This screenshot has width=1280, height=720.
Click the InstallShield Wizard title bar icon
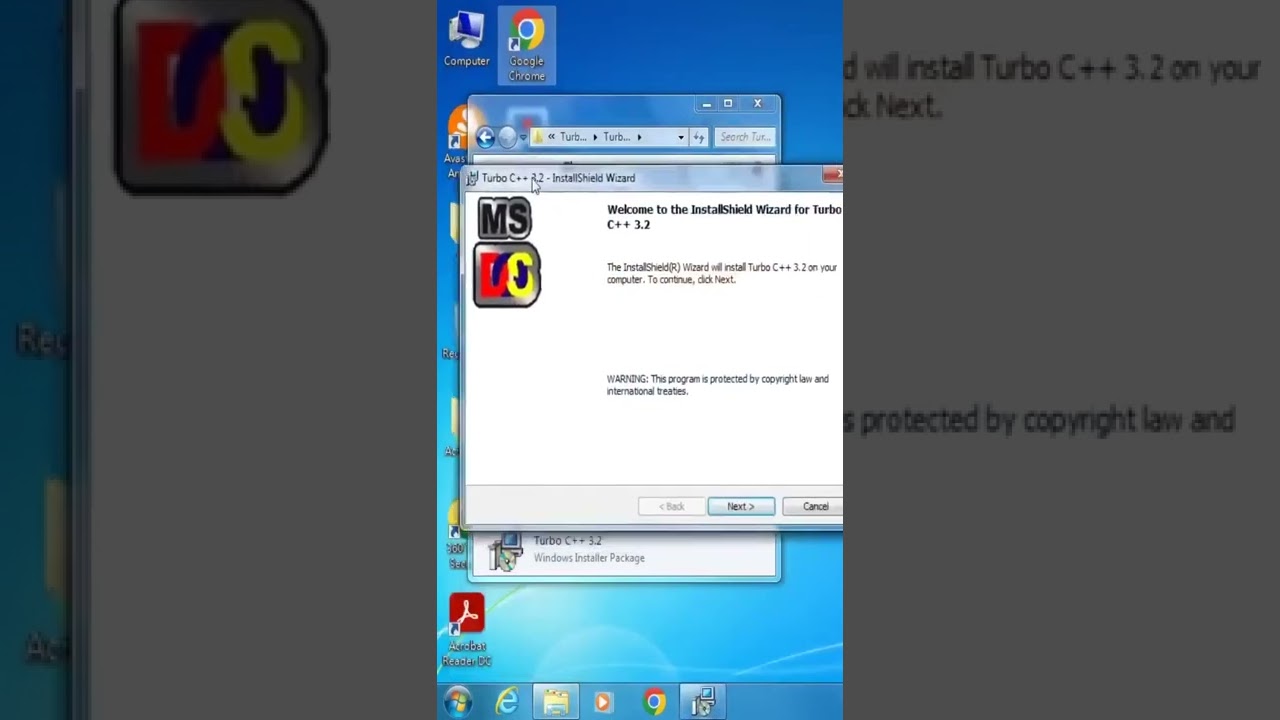tap(472, 178)
